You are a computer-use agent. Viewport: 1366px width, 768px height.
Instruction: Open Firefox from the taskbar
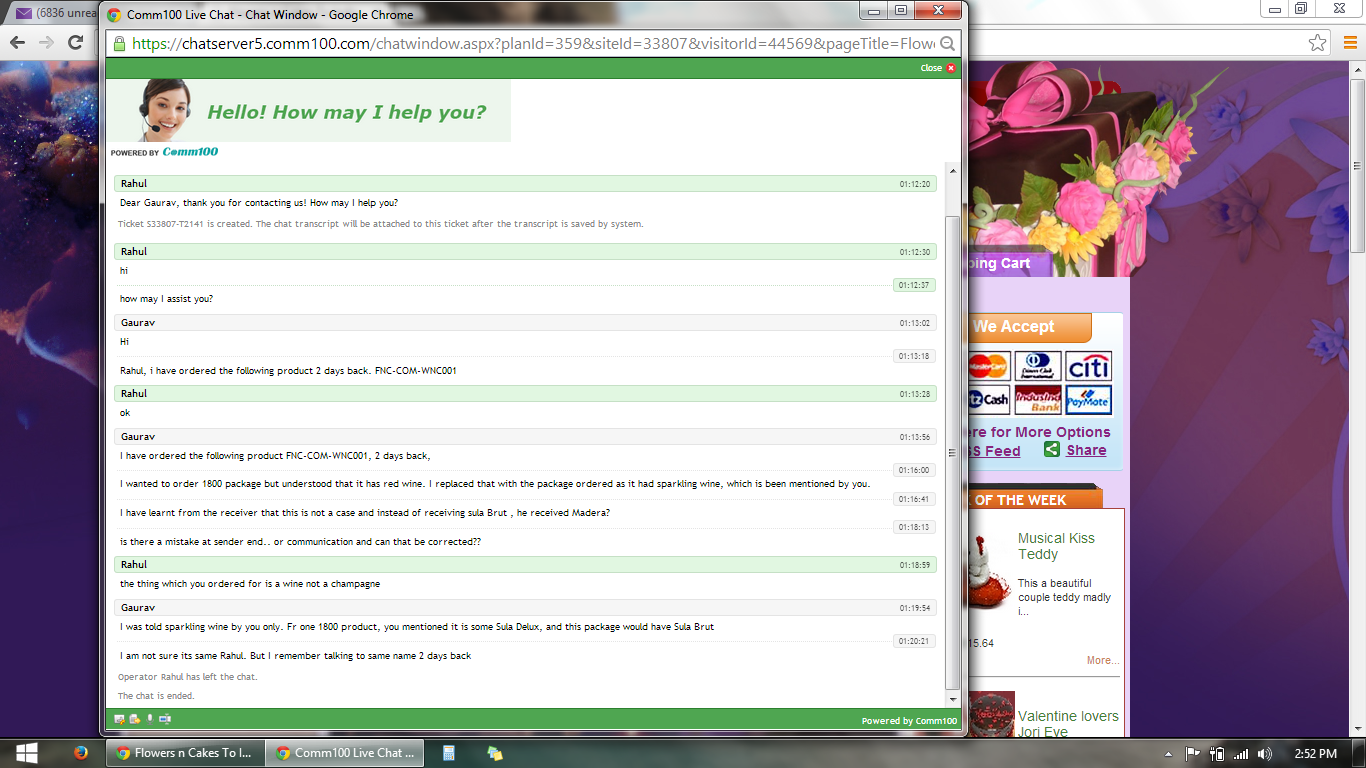pyautogui.click(x=81, y=753)
